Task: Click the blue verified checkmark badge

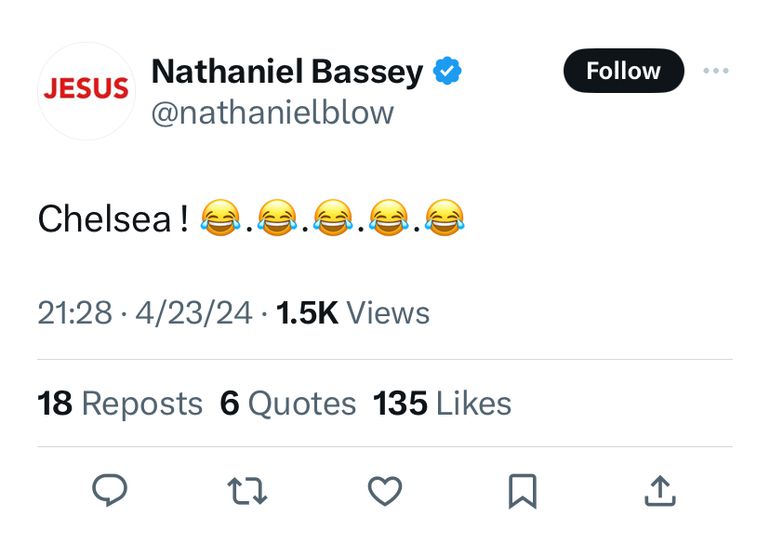Action: tap(447, 73)
